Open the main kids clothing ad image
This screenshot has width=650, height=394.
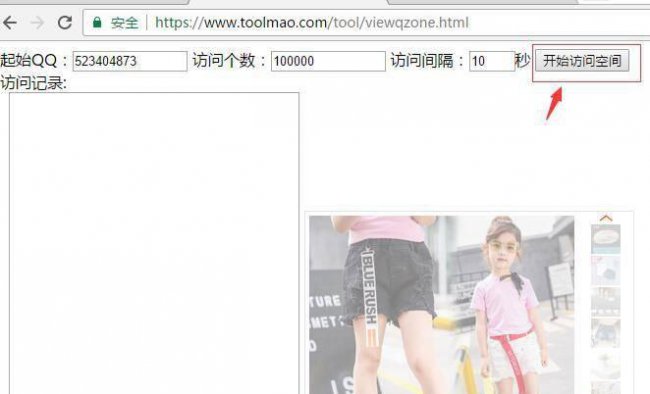click(x=441, y=305)
